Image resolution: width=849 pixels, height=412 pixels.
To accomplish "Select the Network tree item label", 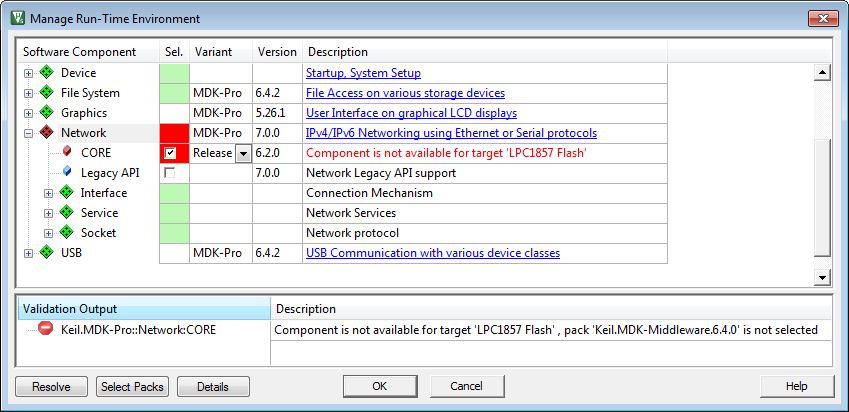I will click(x=84, y=133).
